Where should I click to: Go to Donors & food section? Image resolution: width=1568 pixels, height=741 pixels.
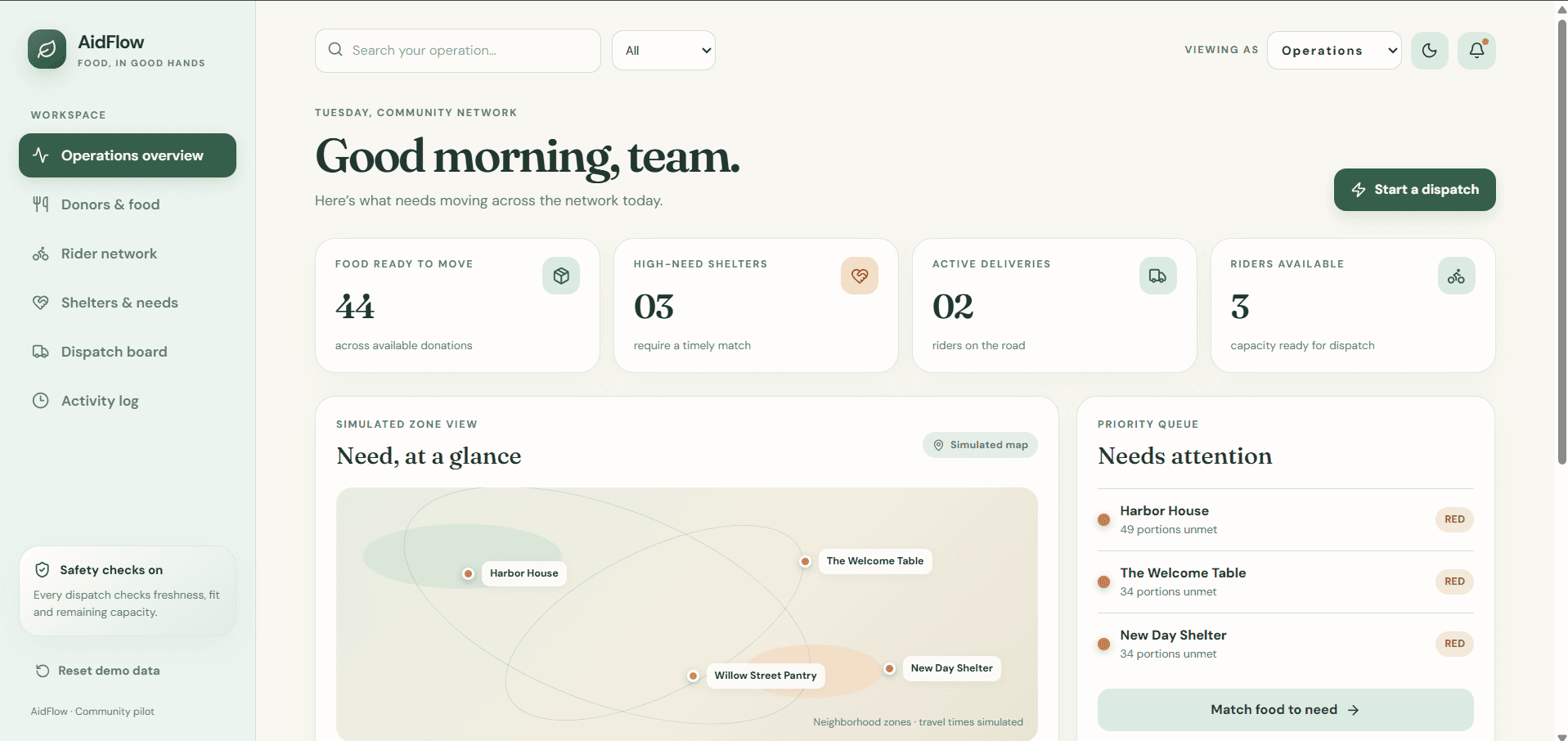coord(128,204)
